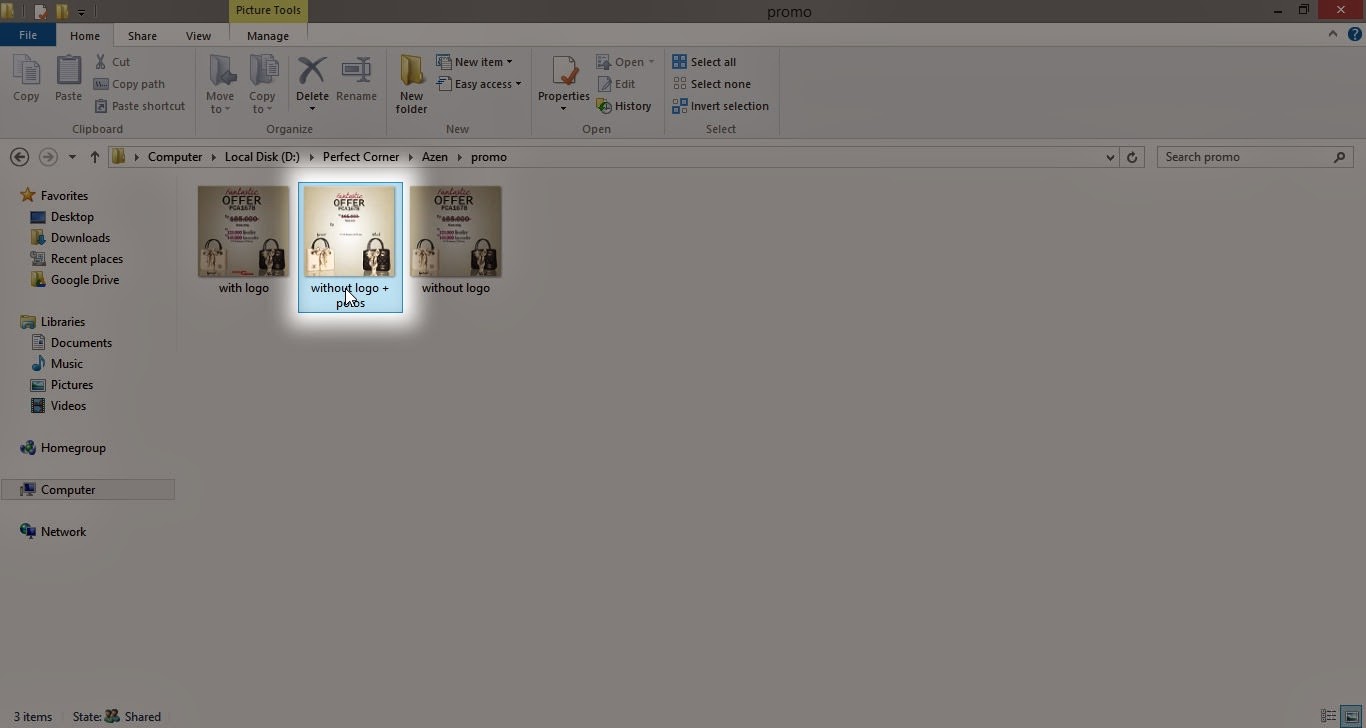The width and height of the screenshot is (1366, 728).
Task: Switch to details view in status bar
Action: (x=1328, y=716)
